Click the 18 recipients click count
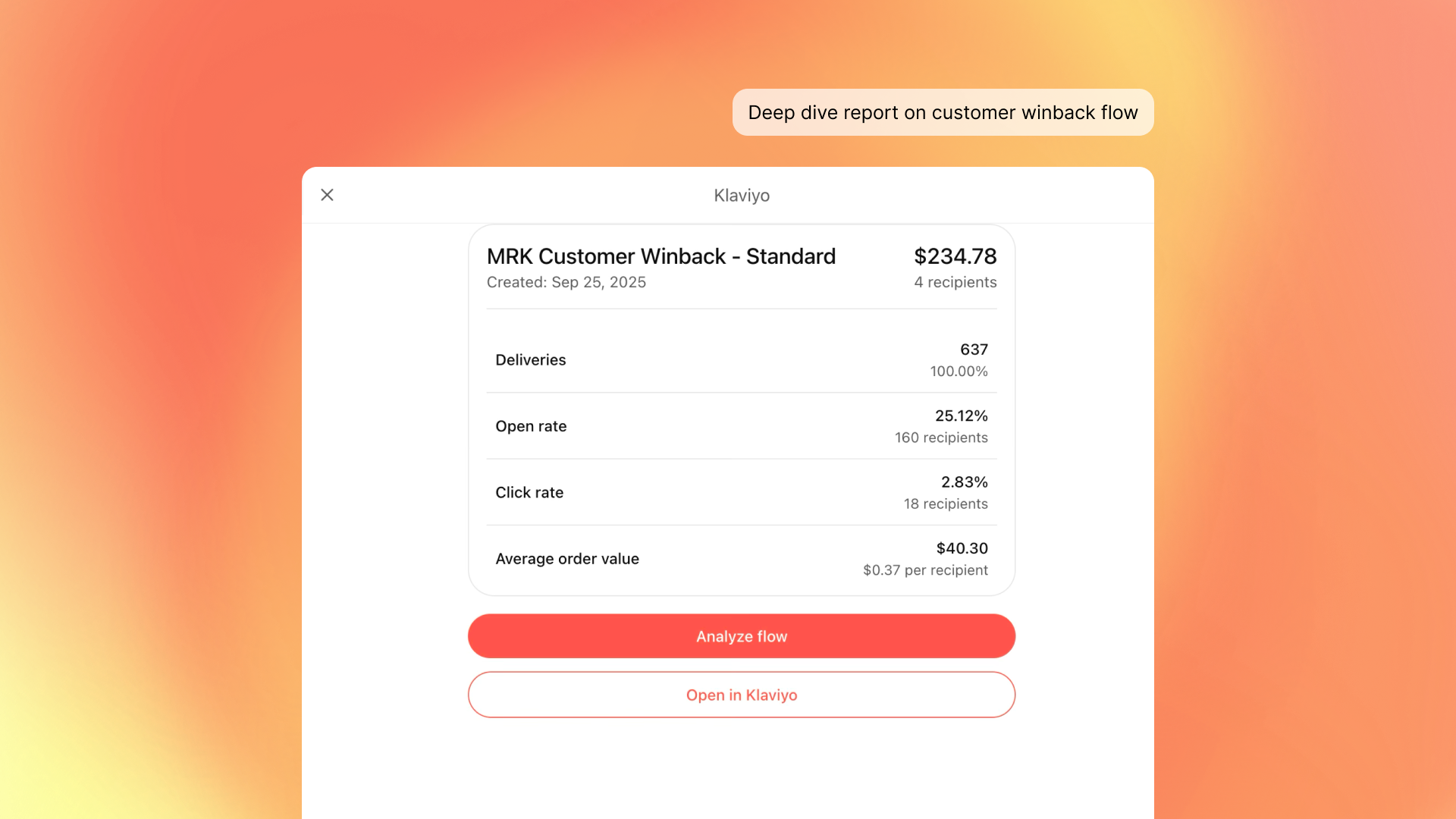This screenshot has height=819, width=1456. (x=945, y=504)
